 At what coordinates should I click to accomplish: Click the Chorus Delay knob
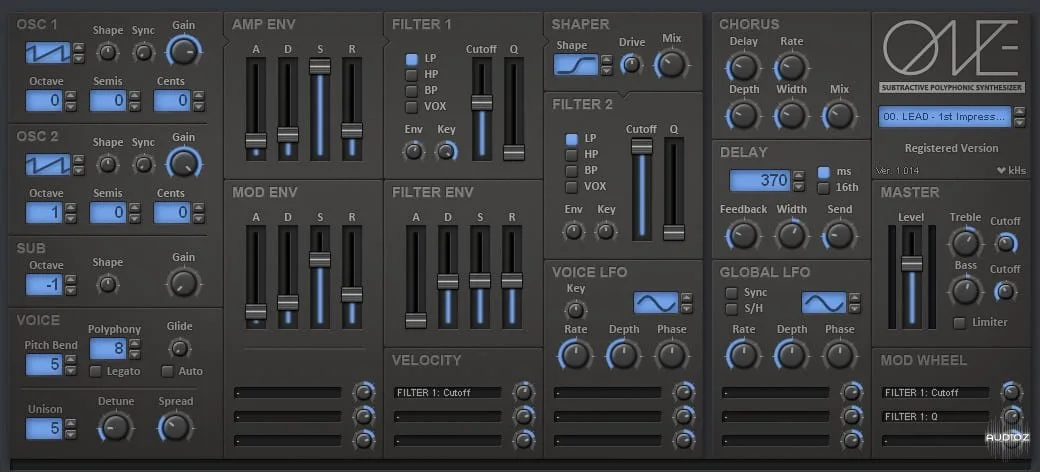743,67
